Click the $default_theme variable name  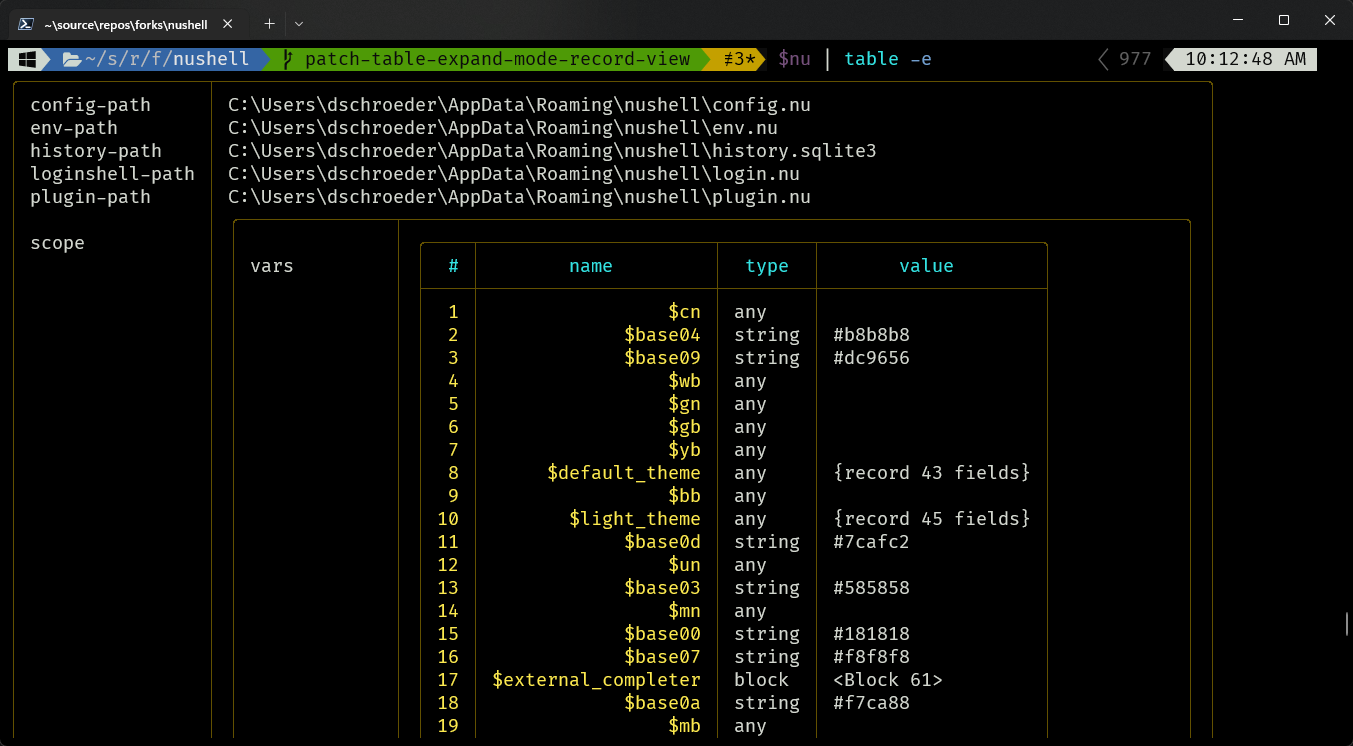[x=624, y=473]
